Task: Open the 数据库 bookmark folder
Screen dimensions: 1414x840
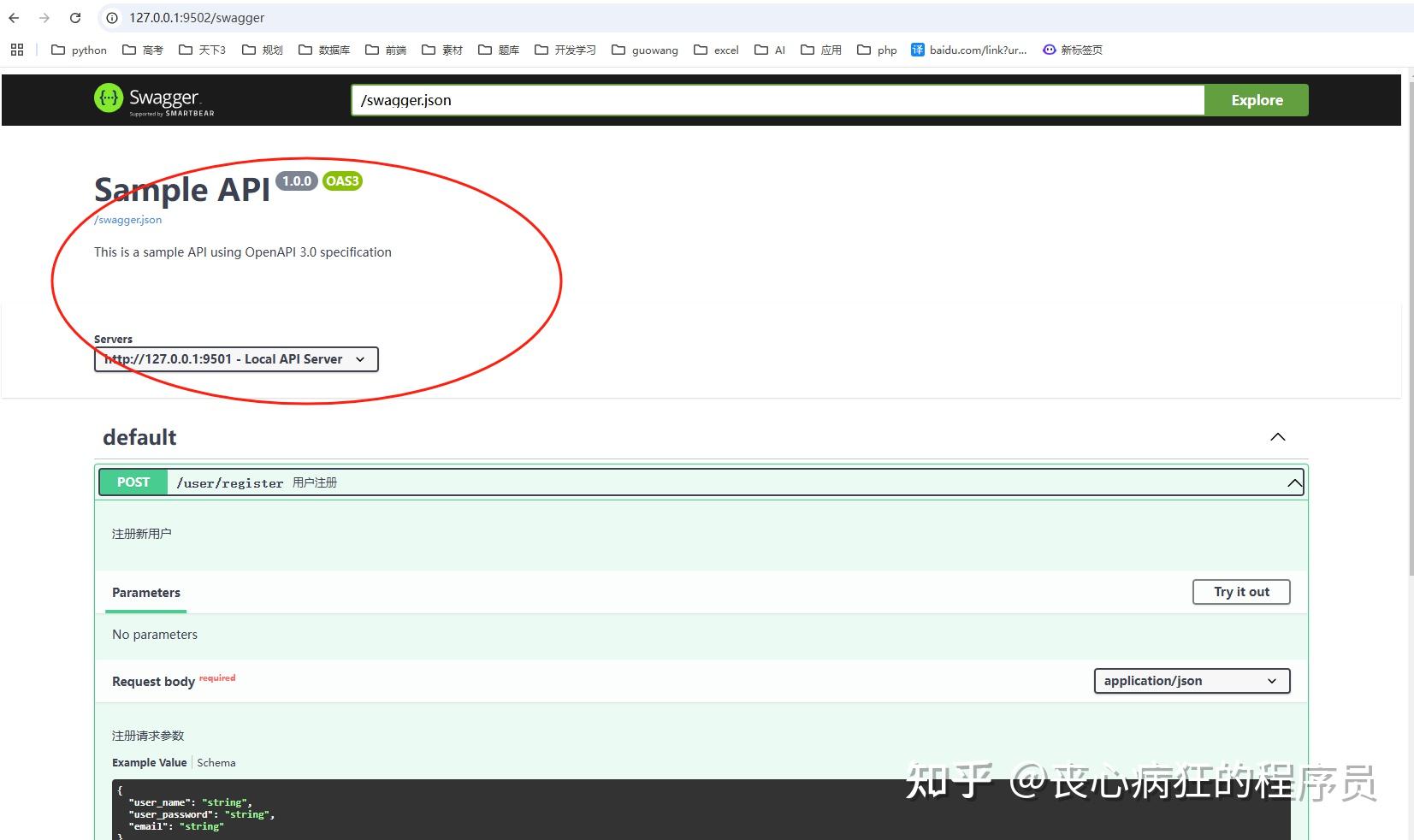Action: [x=324, y=50]
